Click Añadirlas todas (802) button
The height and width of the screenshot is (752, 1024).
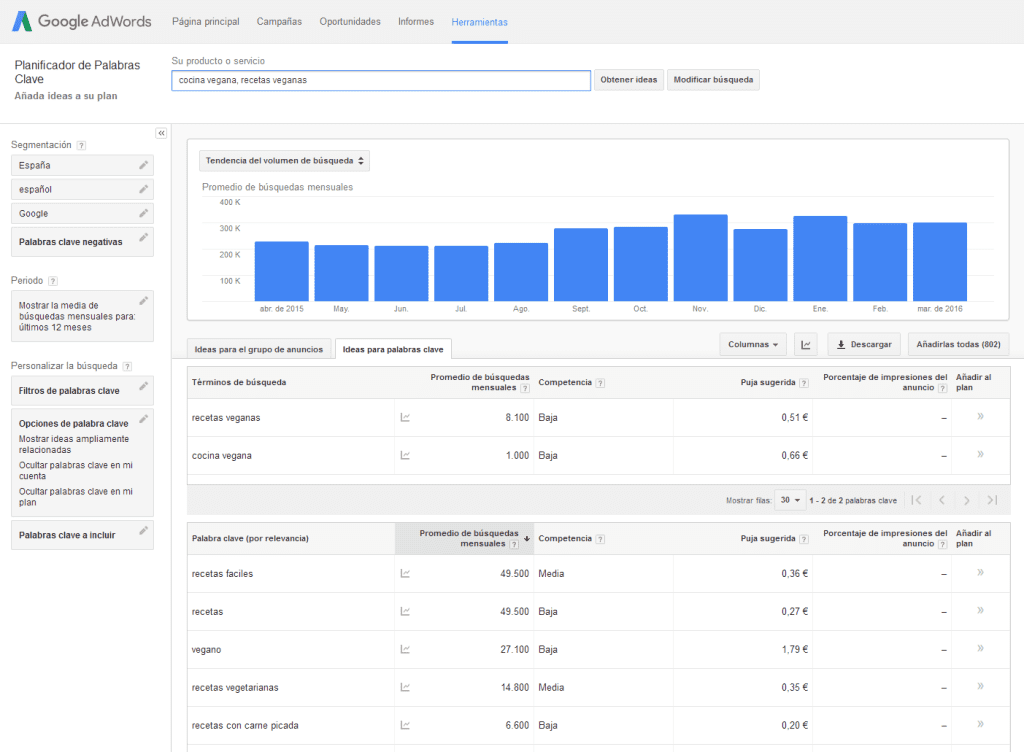958,344
